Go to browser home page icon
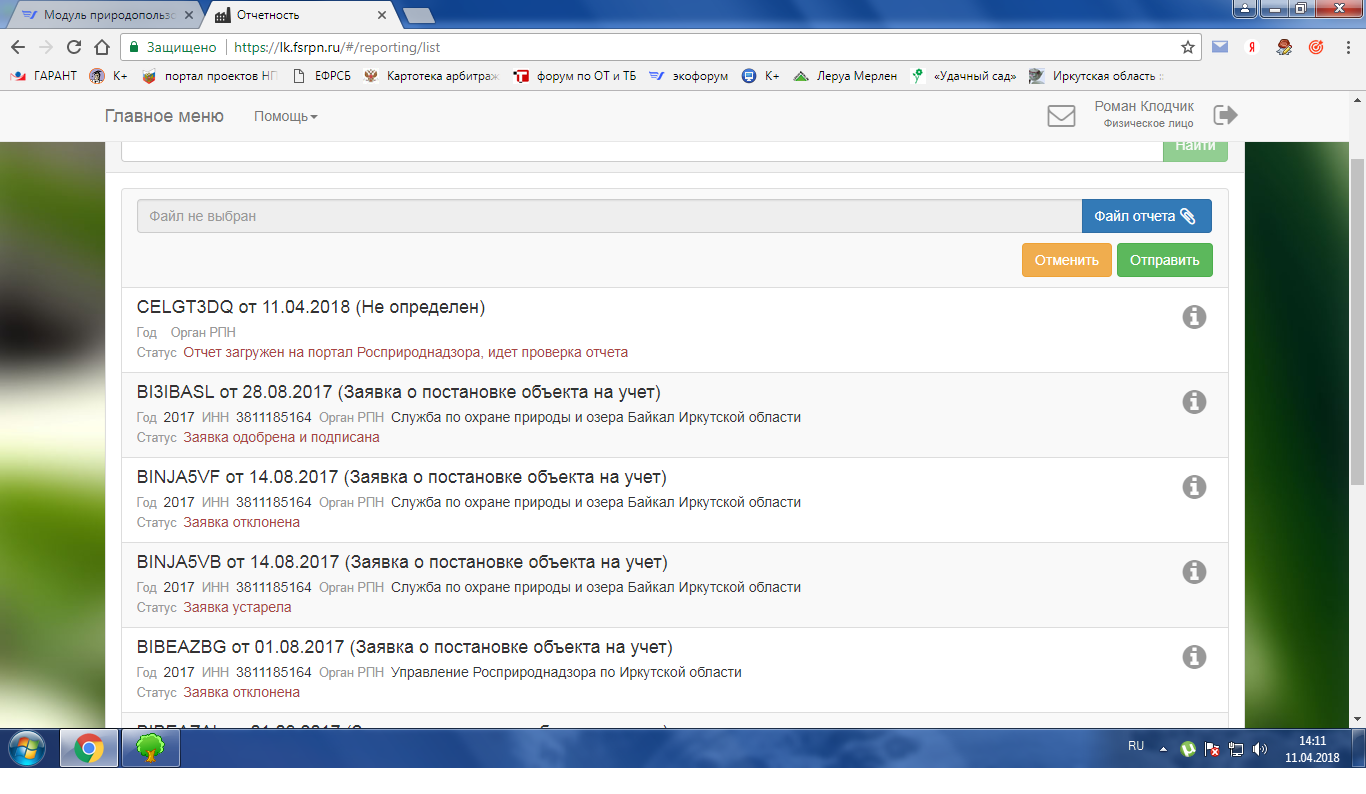This screenshot has width=1366, height=794. (x=101, y=47)
